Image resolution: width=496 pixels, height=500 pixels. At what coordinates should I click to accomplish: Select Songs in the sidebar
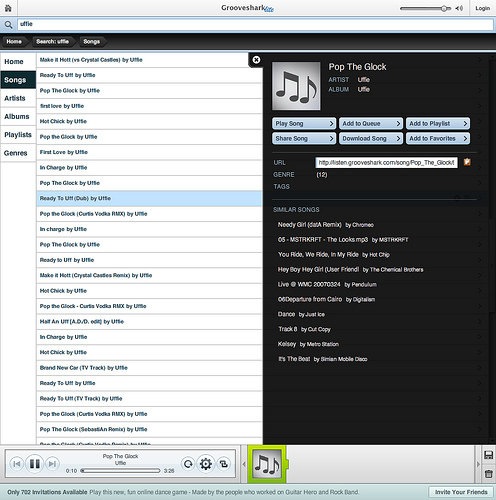click(x=18, y=80)
